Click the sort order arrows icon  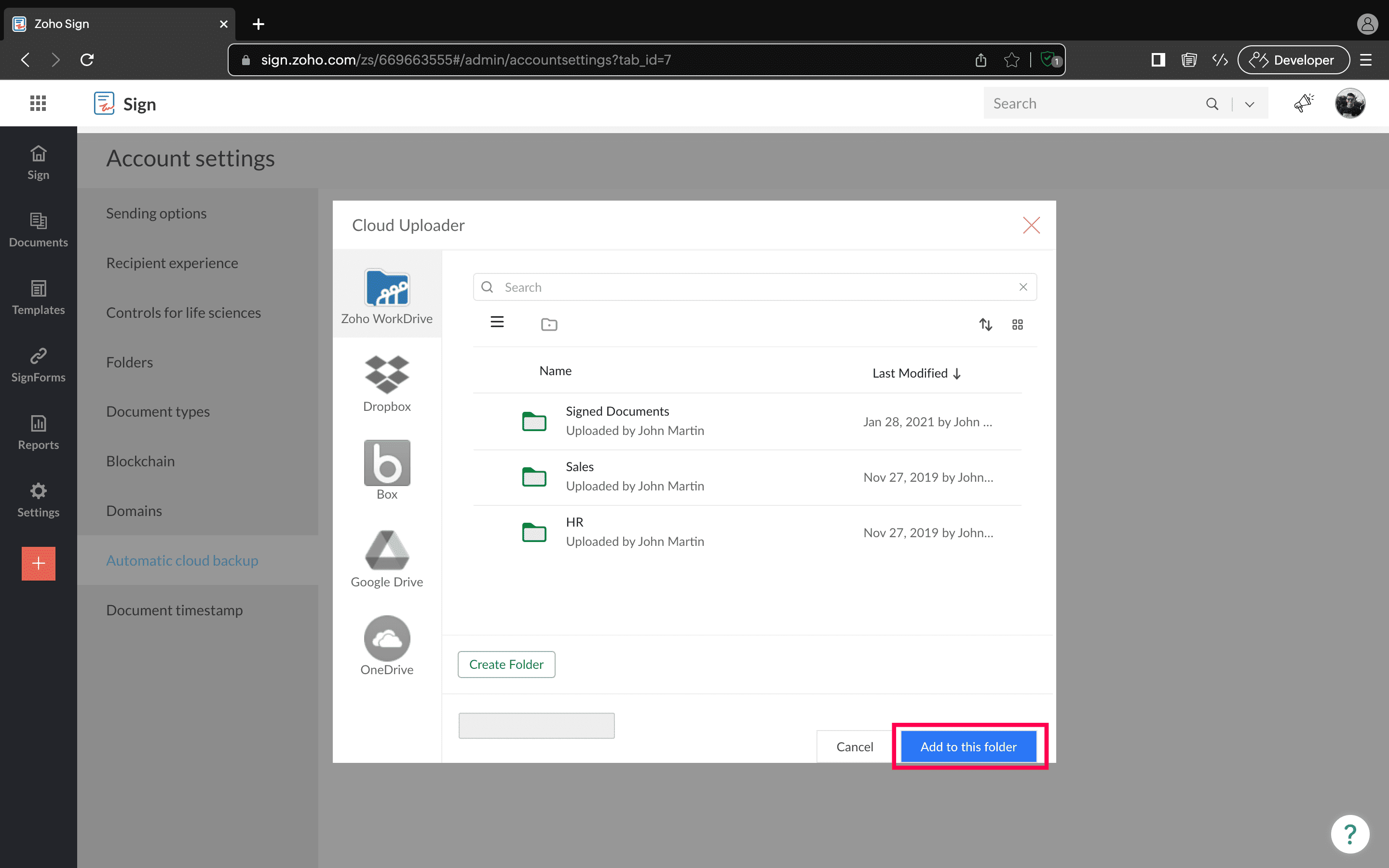(985, 325)
